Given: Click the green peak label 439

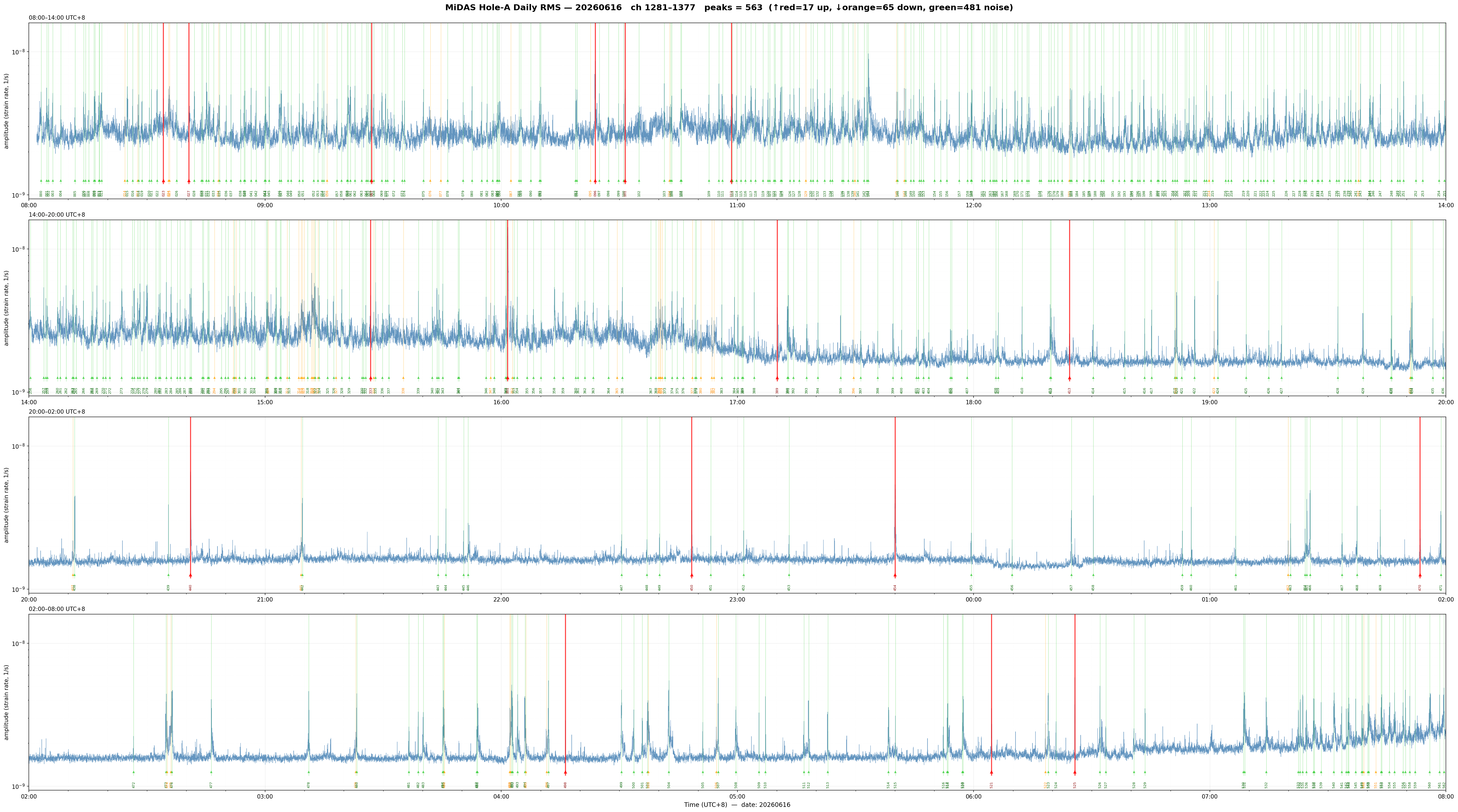Looking at the screenshot, I should 168,588.
